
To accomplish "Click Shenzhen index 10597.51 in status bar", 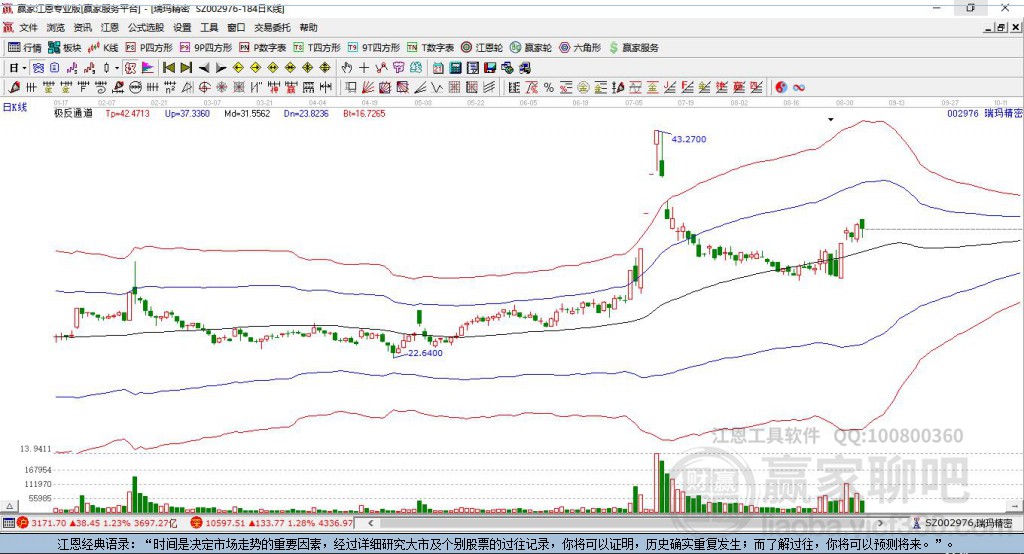I will [225, 523].
